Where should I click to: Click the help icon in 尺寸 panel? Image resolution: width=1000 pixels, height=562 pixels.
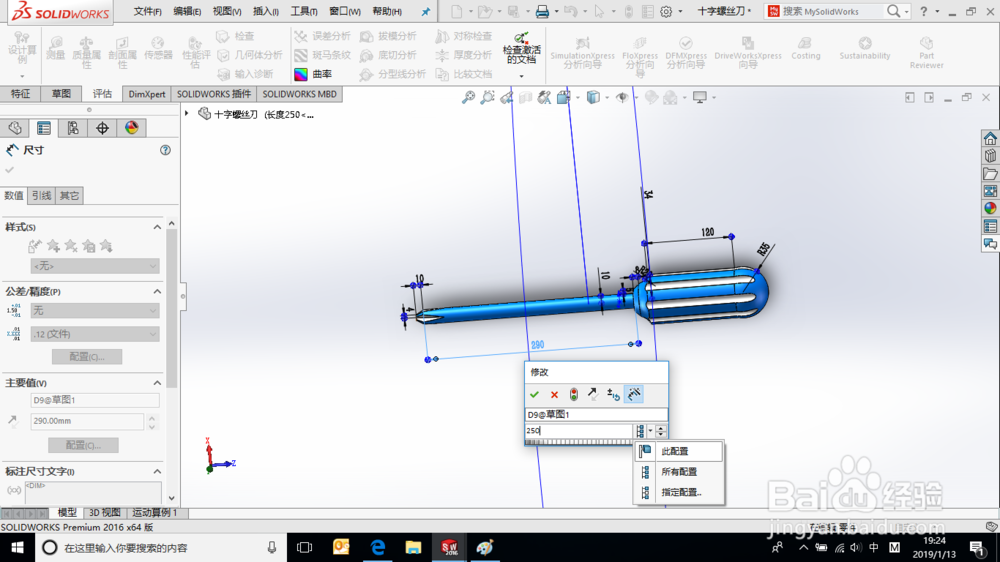[165, 150]
